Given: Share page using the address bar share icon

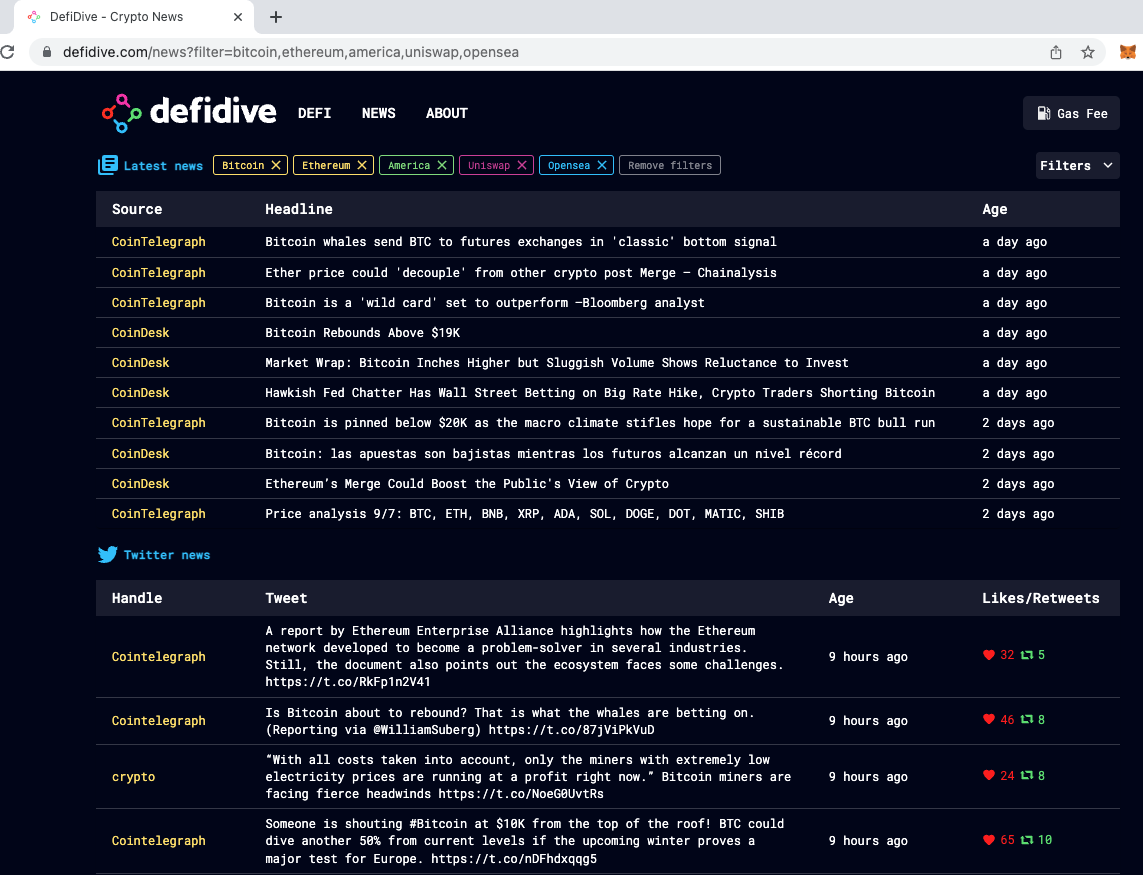Looking at the screenshot, I should coord(1056,52).
